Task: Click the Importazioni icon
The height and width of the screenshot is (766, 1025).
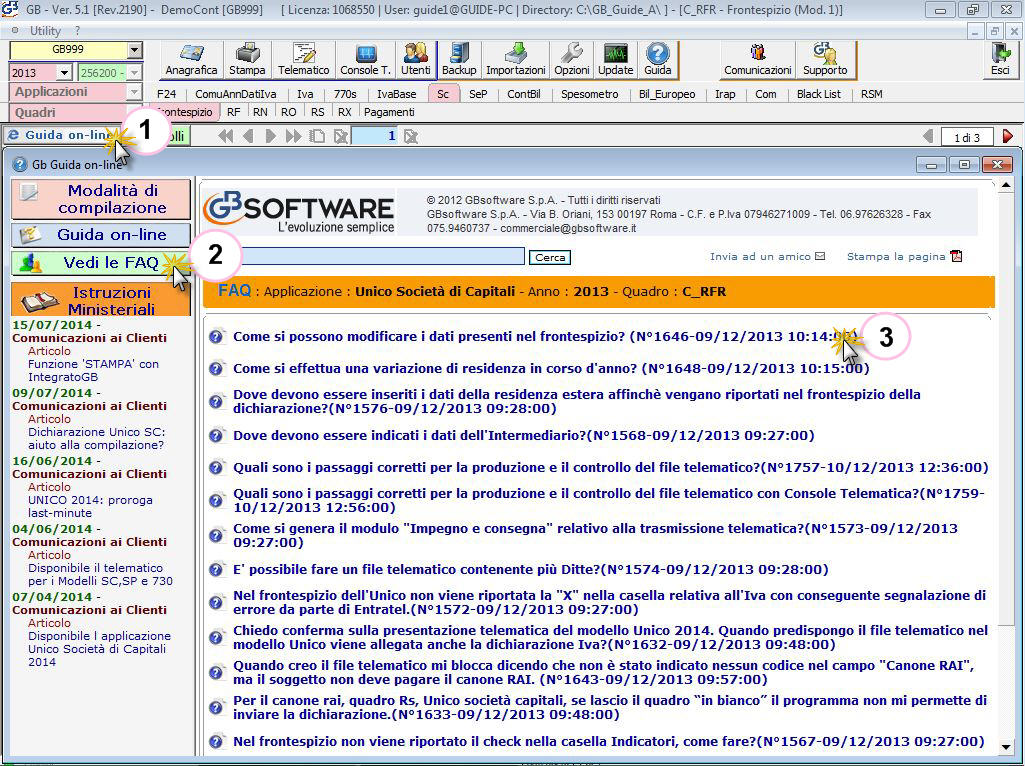Action: coord(515,60)
